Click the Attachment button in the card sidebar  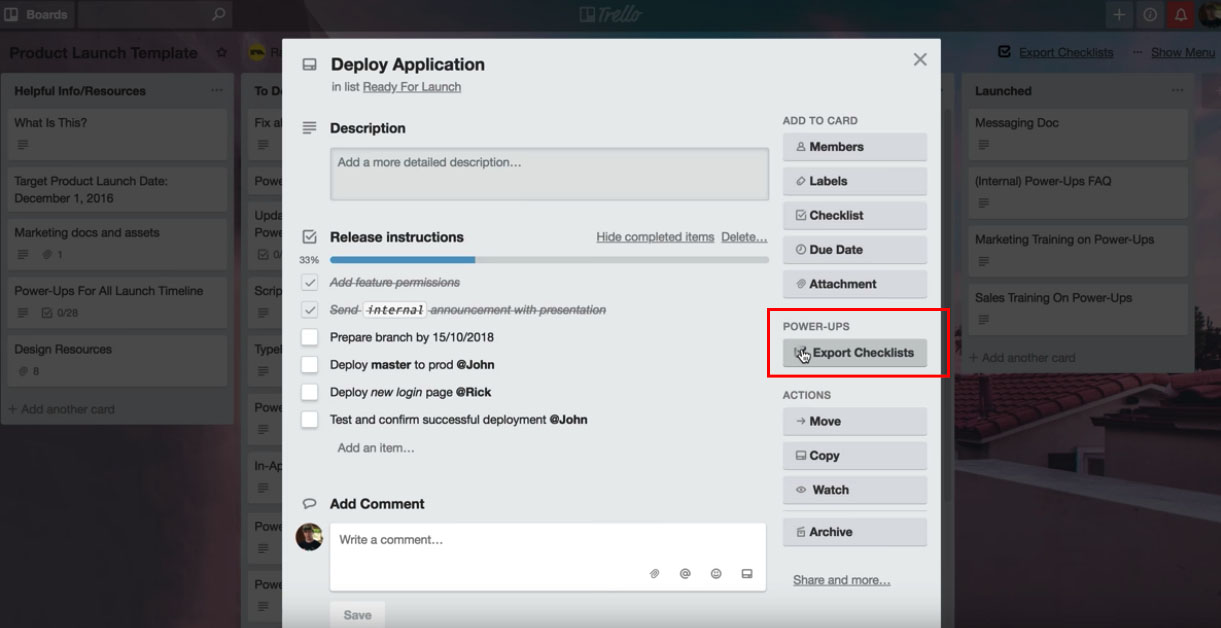pos(855,284)
